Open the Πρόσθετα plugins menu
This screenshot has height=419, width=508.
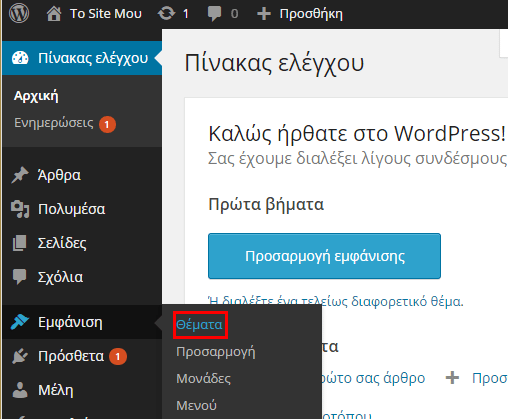pos(71,356)
